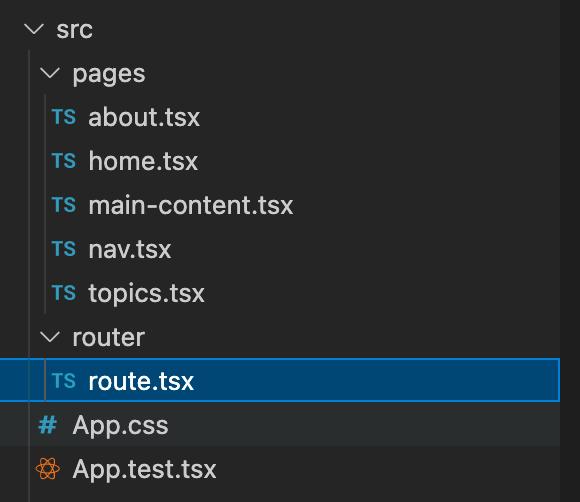Click the TS icon beside route.tsx
The width and height of the screenshot is (580, 502).
coord(64,381)
